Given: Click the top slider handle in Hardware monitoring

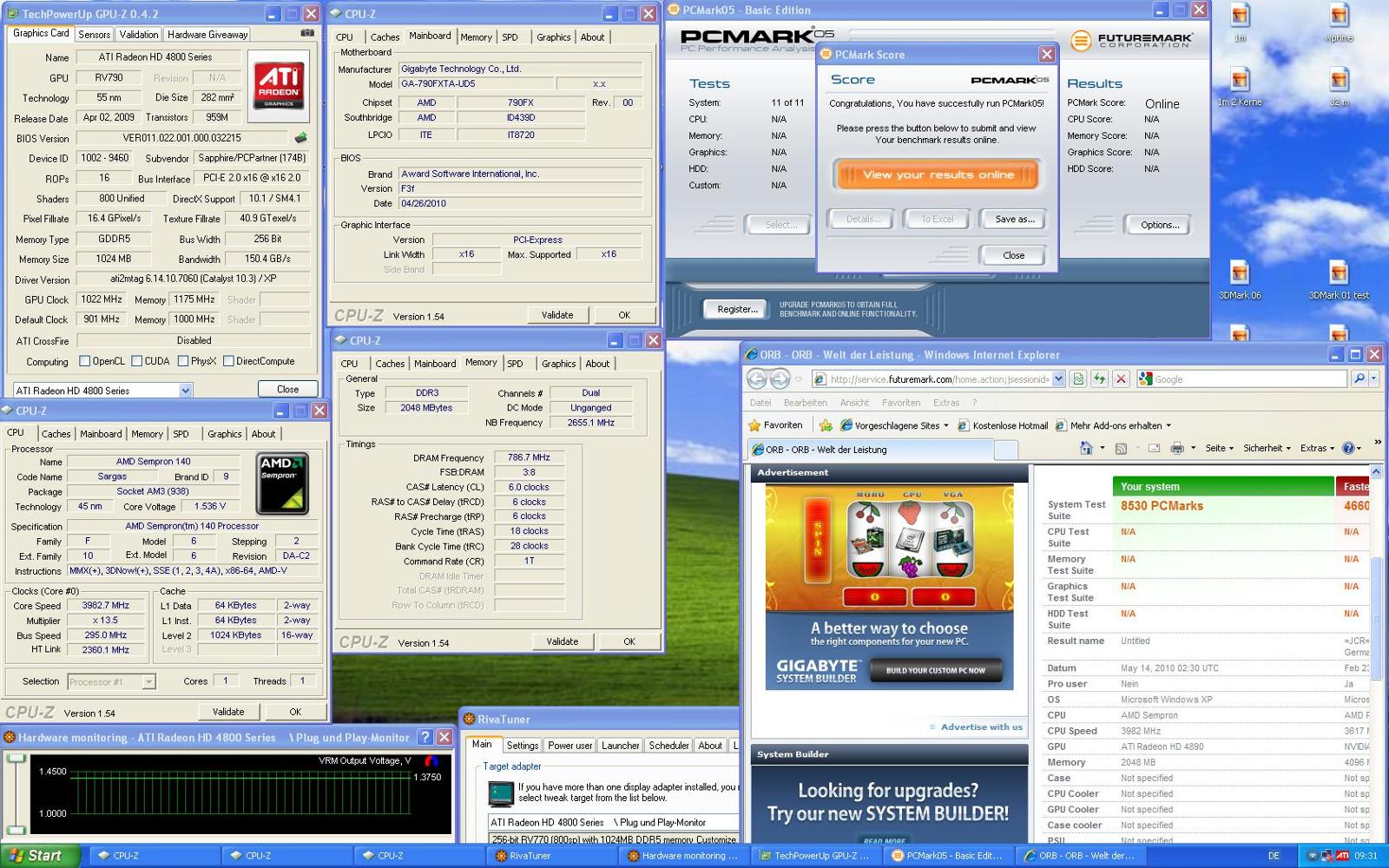Looking at the screenshot, I should 16,758.
